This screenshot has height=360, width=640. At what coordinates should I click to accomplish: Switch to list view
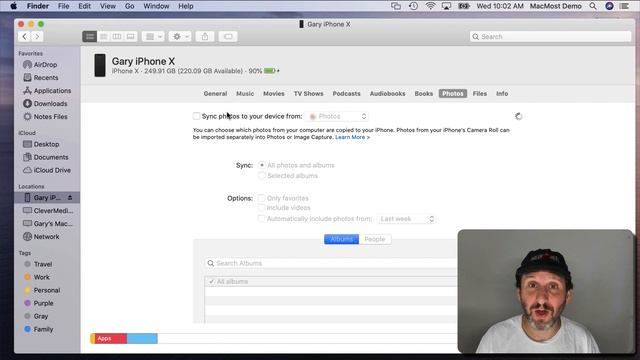103,36
